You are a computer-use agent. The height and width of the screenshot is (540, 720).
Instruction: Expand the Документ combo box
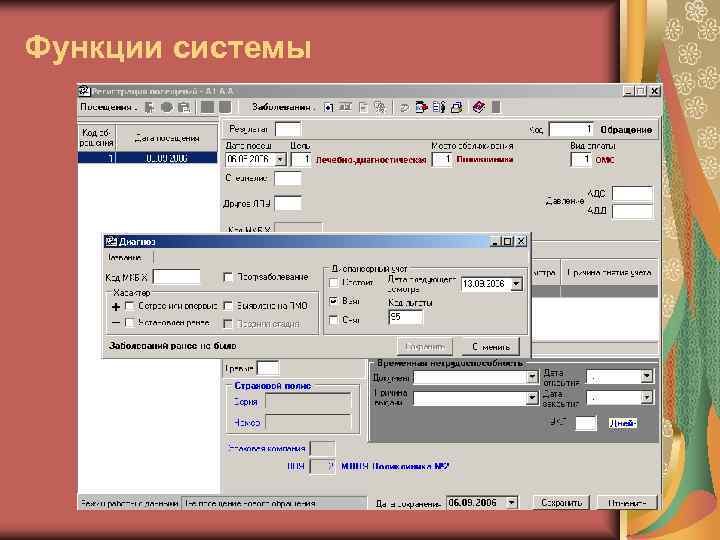pos(532,377)
